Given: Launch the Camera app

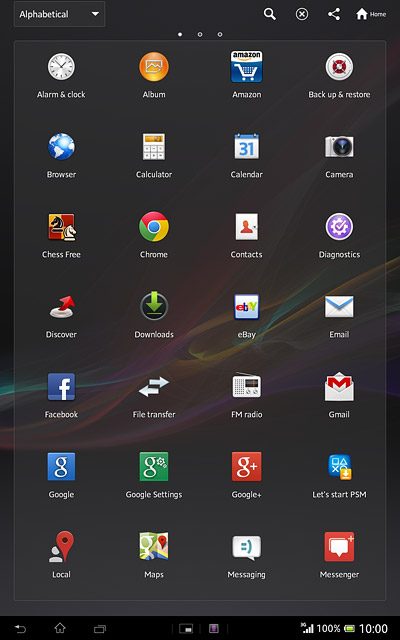Looking at the screenshot, I should pyautogui.click(x=339, y=147).
